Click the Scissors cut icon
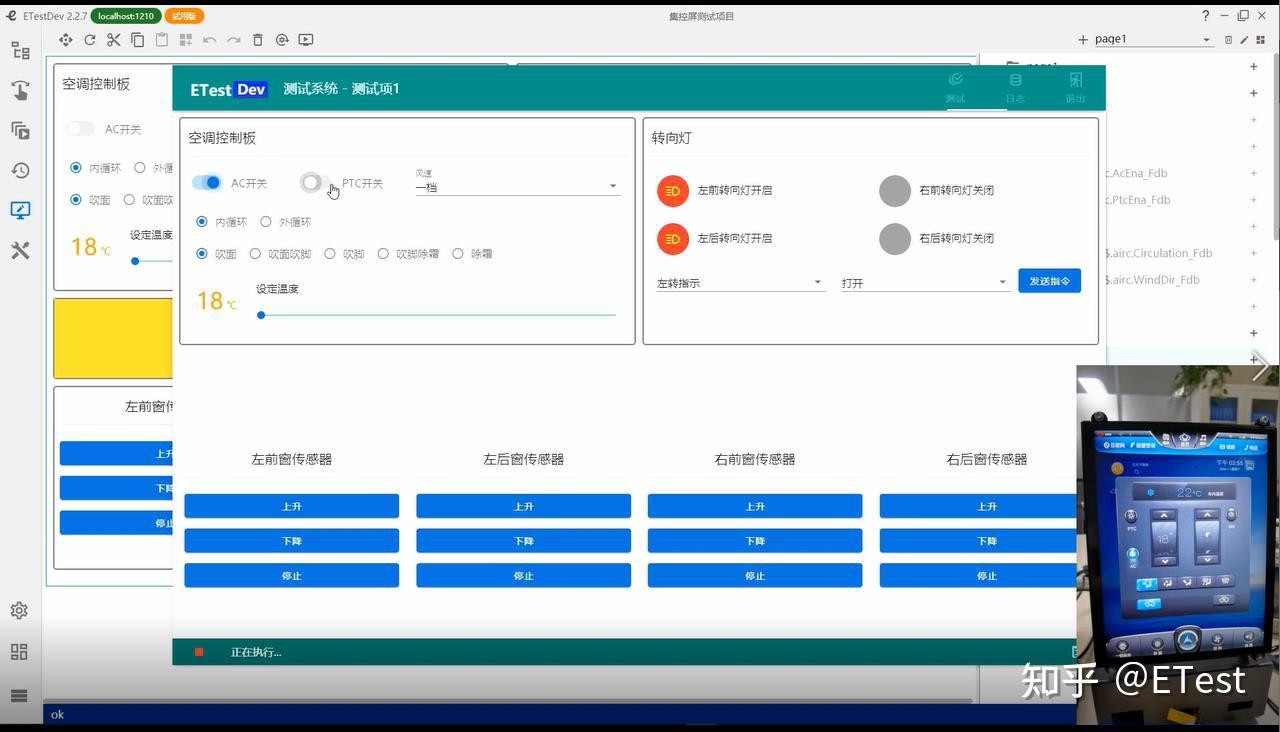This screenshot has height=732, width=1280. pos(113,40)
